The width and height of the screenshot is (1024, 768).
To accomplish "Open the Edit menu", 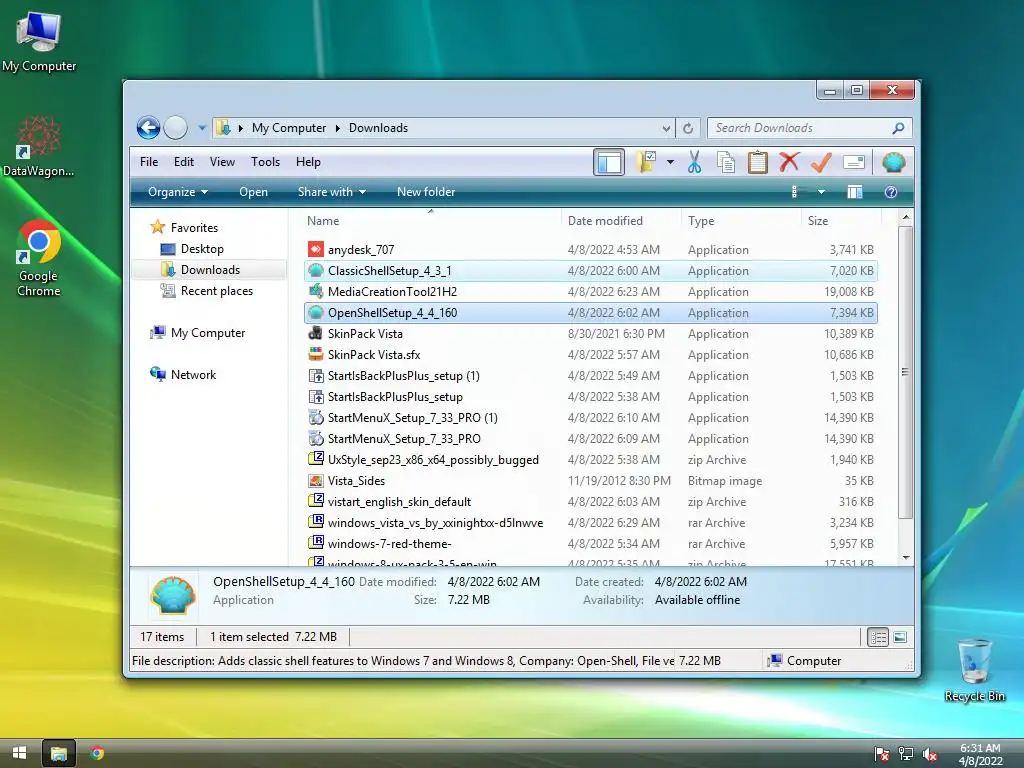I will (184, 162).
